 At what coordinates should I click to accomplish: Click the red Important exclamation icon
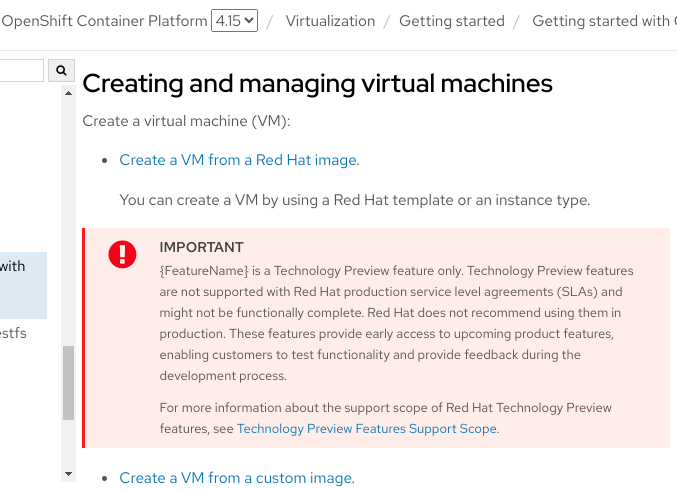[122, 254]
